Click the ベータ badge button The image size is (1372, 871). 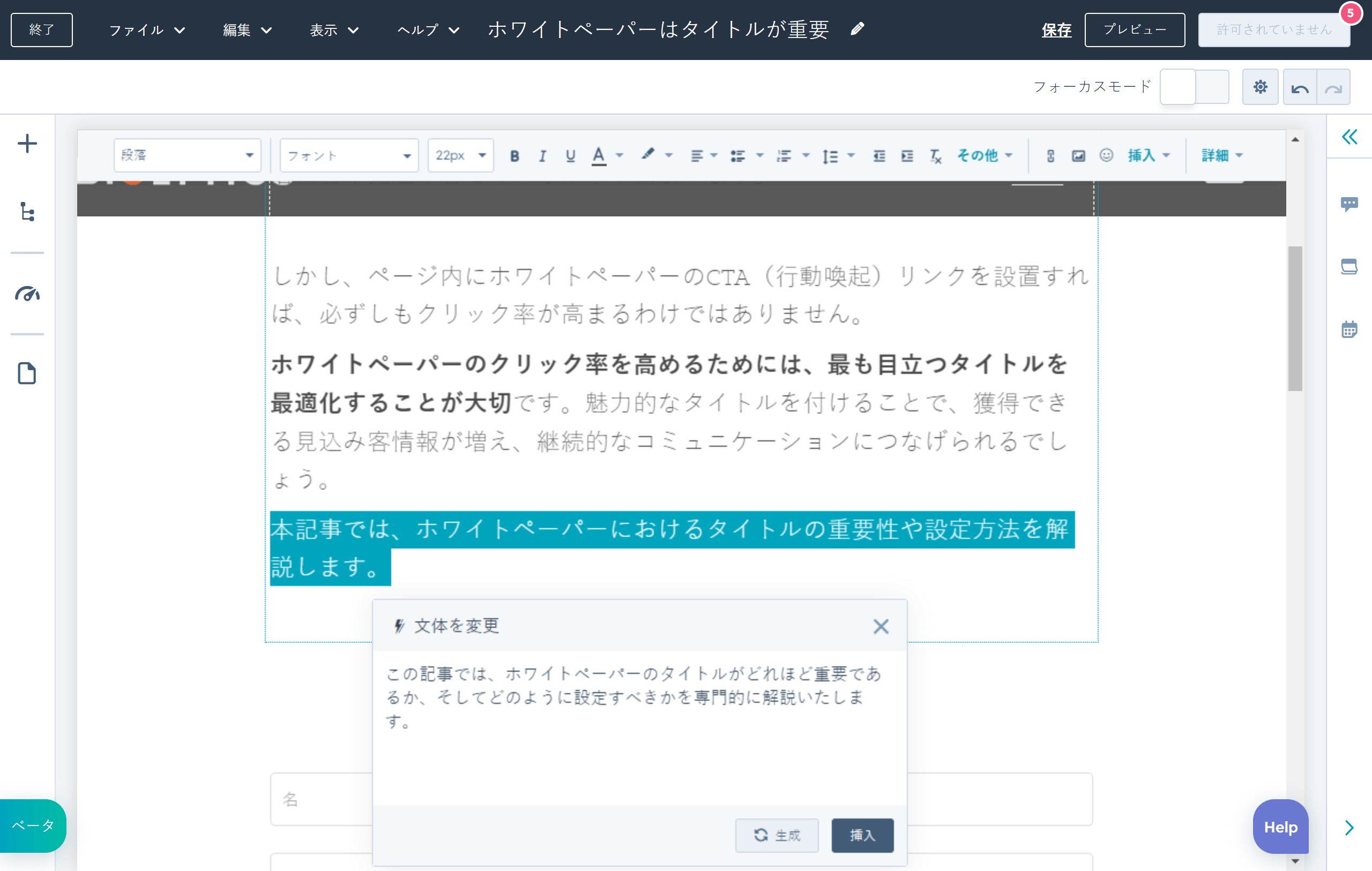[x=33, y=825]
